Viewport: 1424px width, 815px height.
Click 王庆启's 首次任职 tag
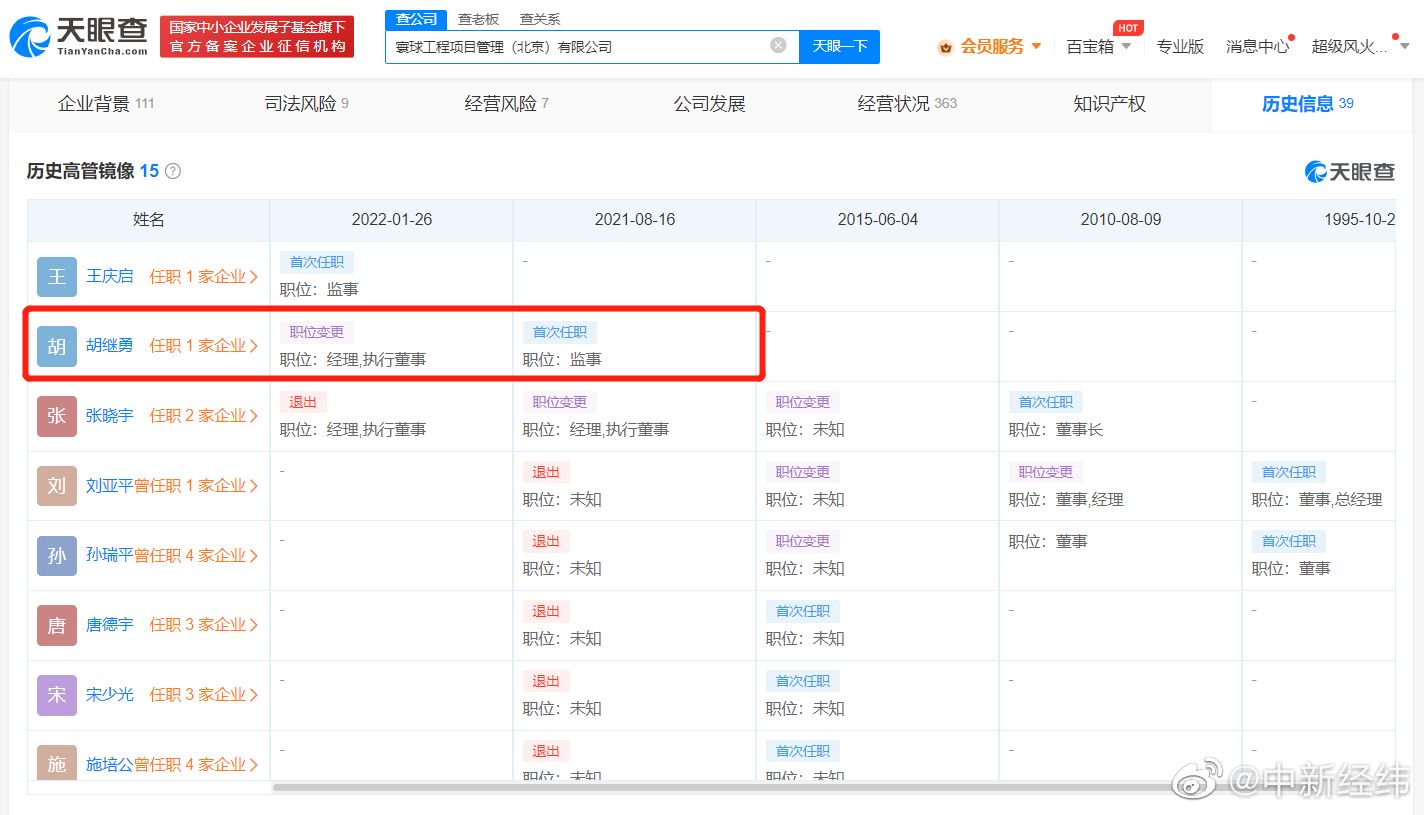317,262
